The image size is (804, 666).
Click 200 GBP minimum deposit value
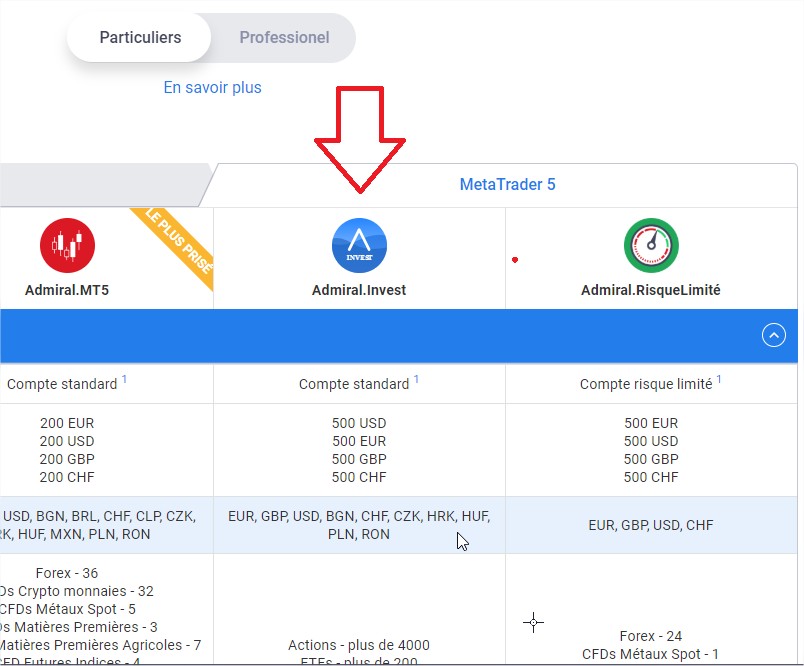tap(67, 459)
